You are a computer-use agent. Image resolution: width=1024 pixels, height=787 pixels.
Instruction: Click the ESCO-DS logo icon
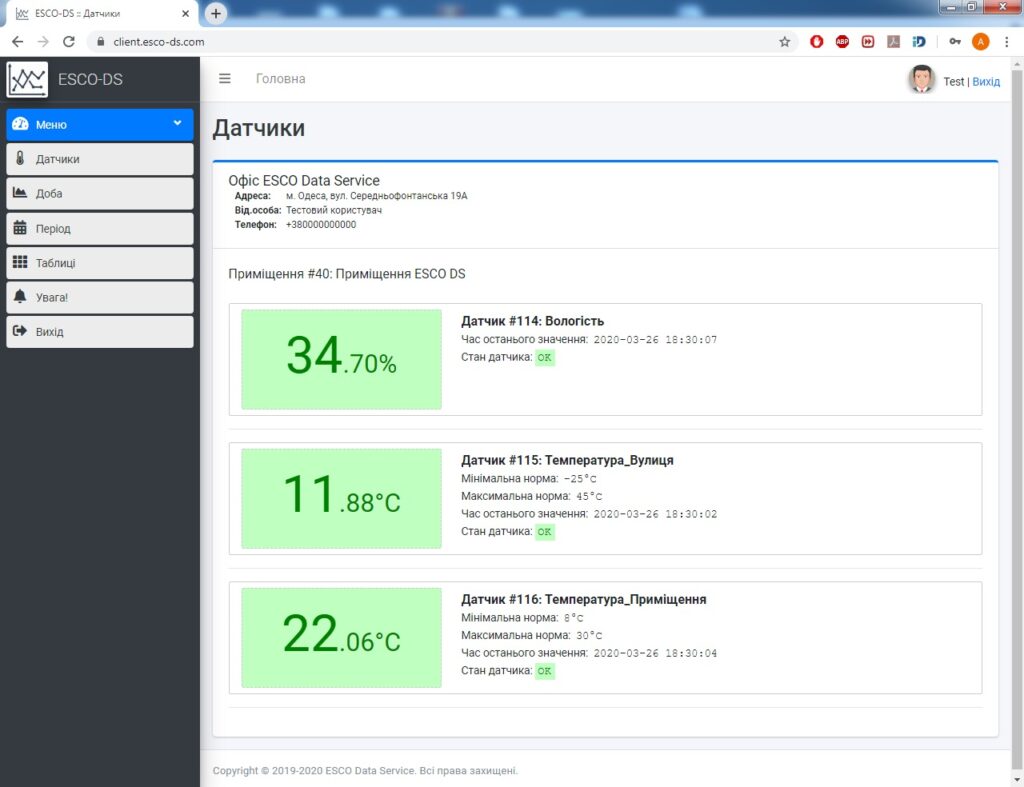[x=27, y=80]
